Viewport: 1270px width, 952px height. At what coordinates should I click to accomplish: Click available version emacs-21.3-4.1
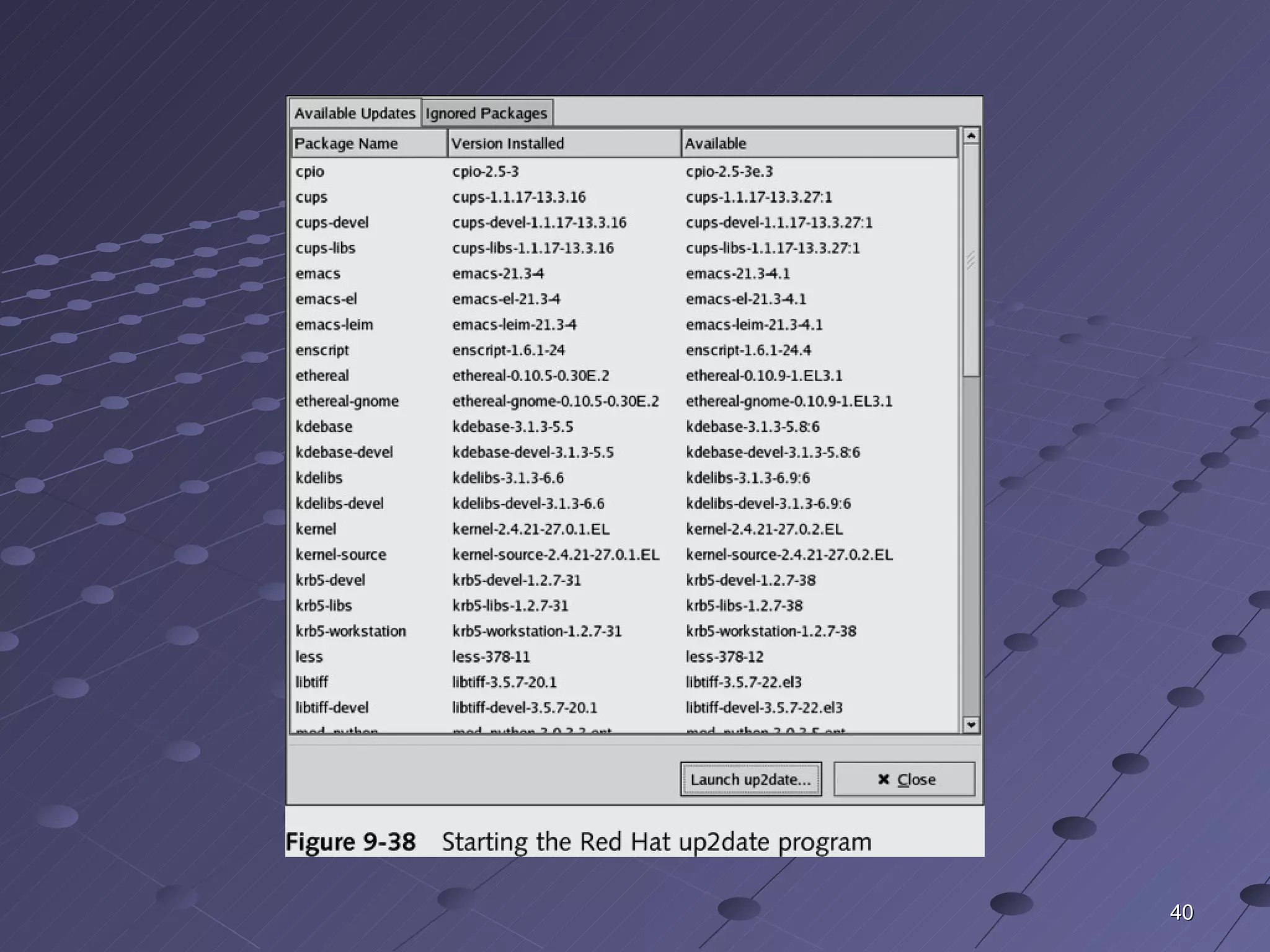(737, 273)
